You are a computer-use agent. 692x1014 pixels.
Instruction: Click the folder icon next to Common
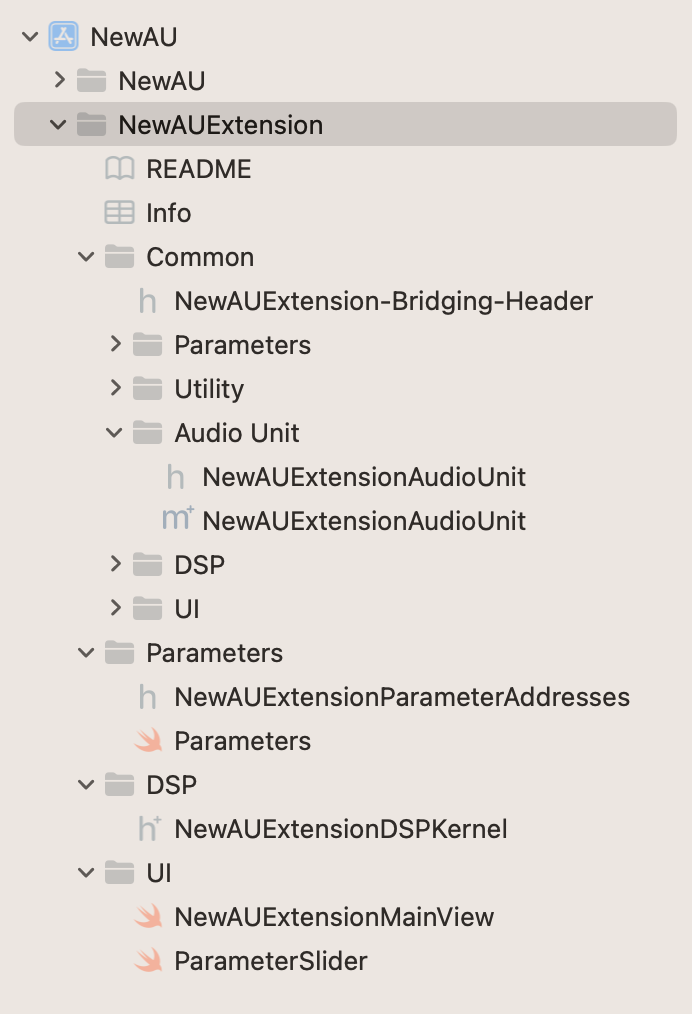pos(120,256)
